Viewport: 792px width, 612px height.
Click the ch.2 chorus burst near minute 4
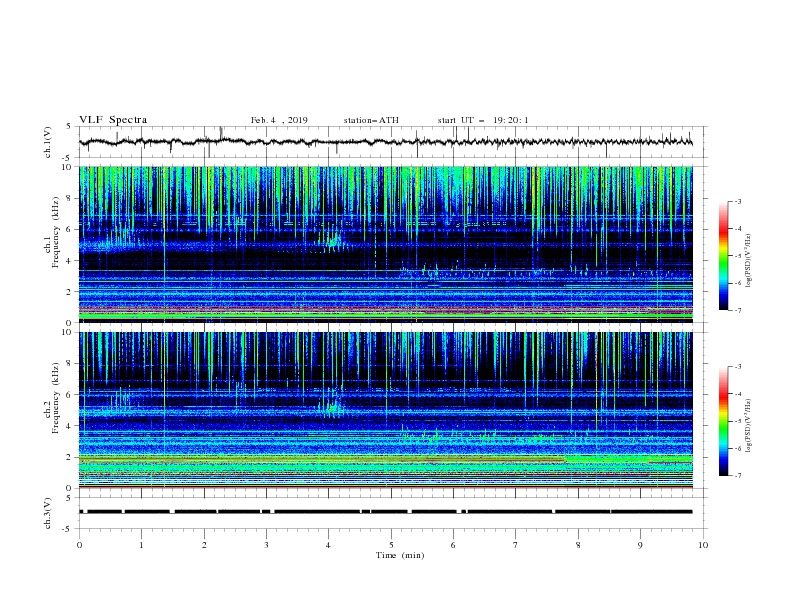pos(332,403)
